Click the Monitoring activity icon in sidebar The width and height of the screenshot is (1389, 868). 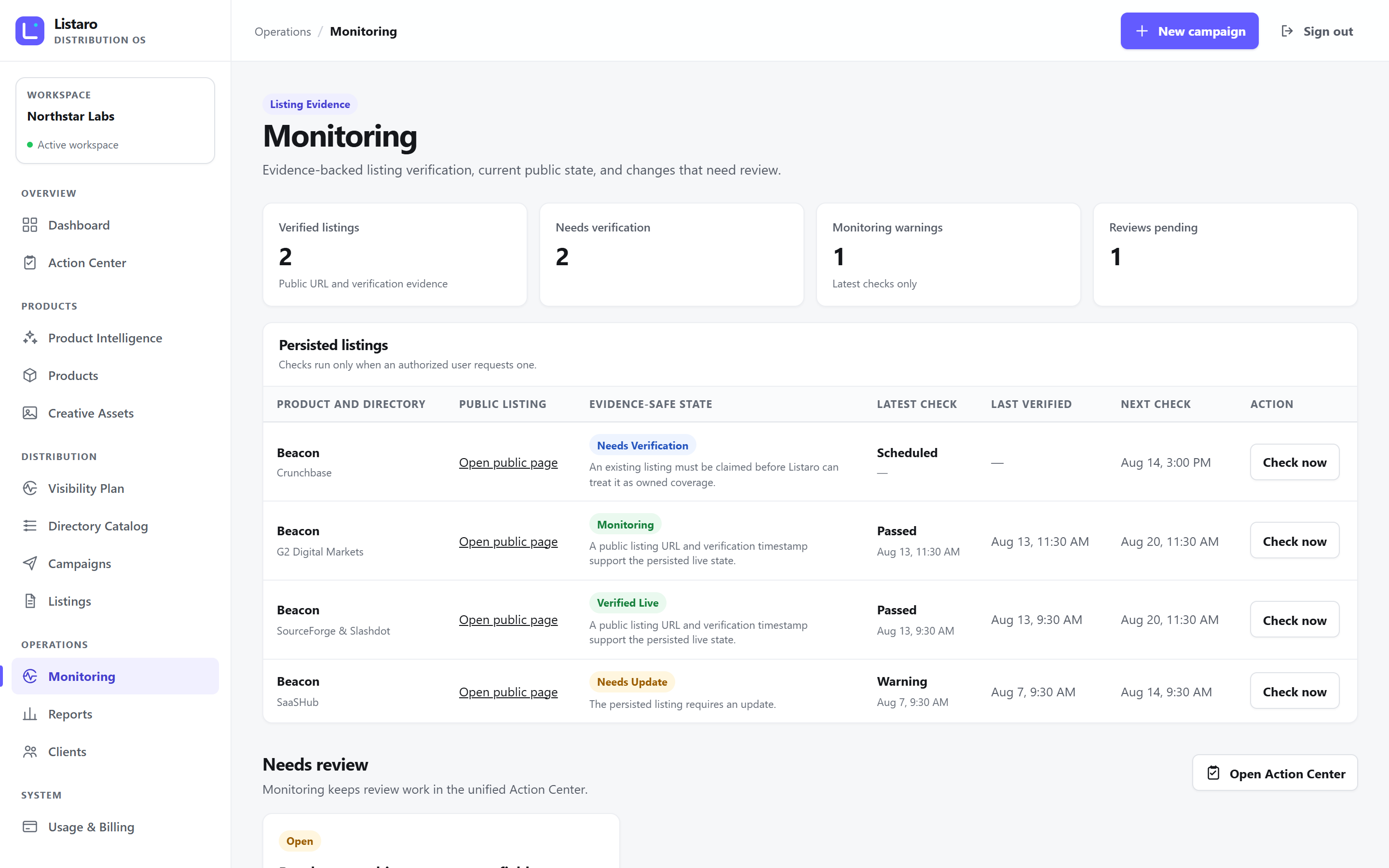pos(30,676)
